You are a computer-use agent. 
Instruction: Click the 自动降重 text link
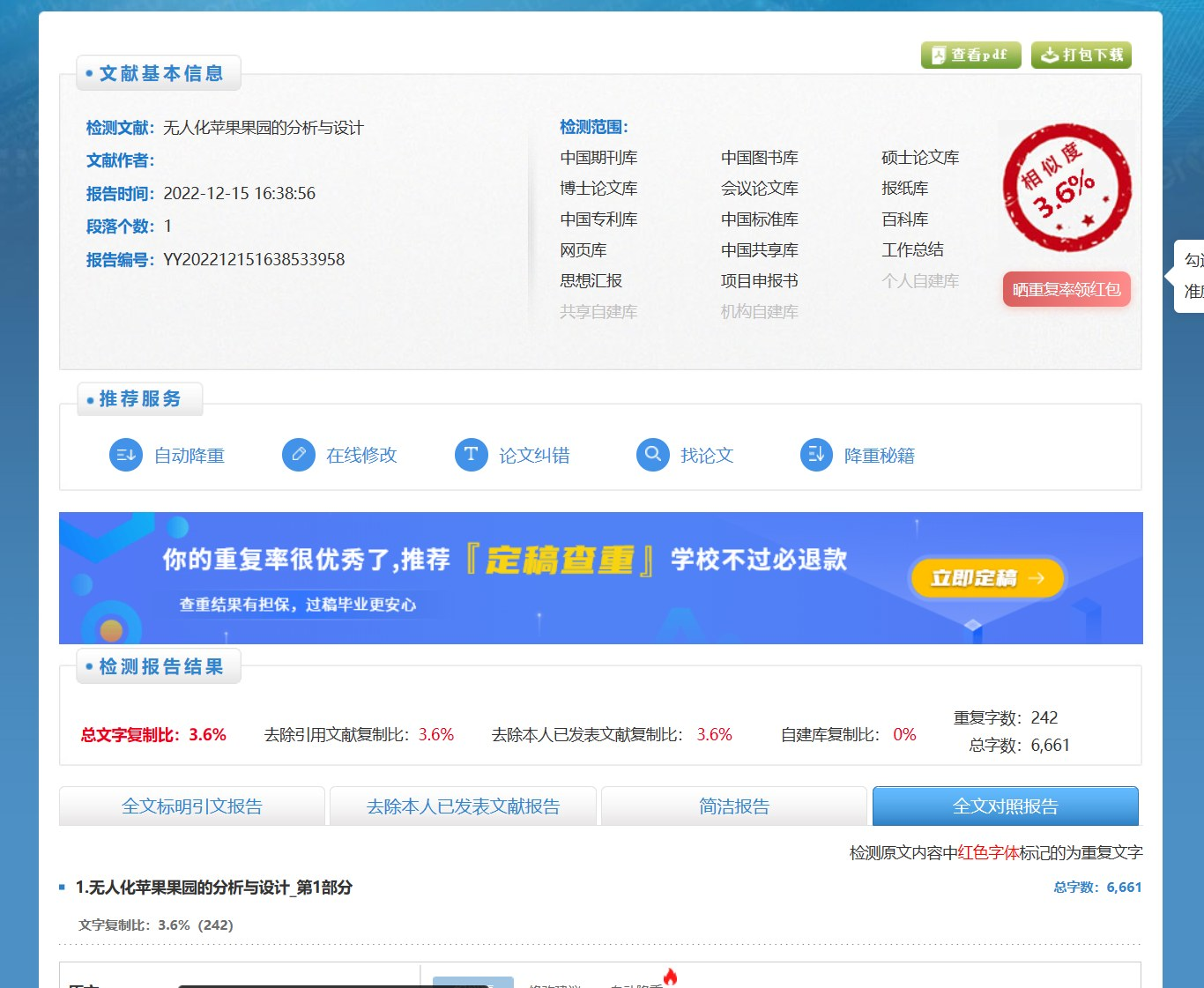point(190,456)
